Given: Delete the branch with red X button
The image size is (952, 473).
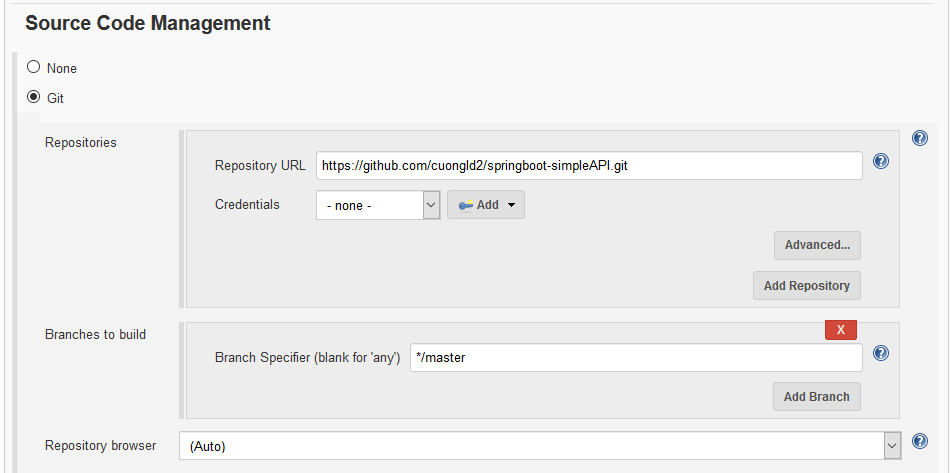Looking at the screenshot, I should click(x=840, y=329).
